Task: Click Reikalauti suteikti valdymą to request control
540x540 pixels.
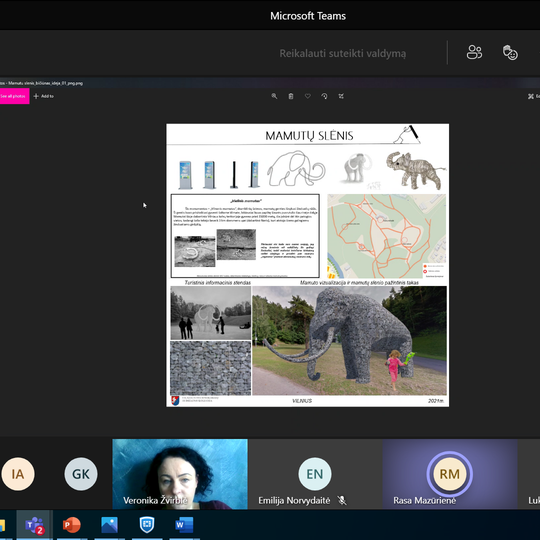Action: pos(342,53)
